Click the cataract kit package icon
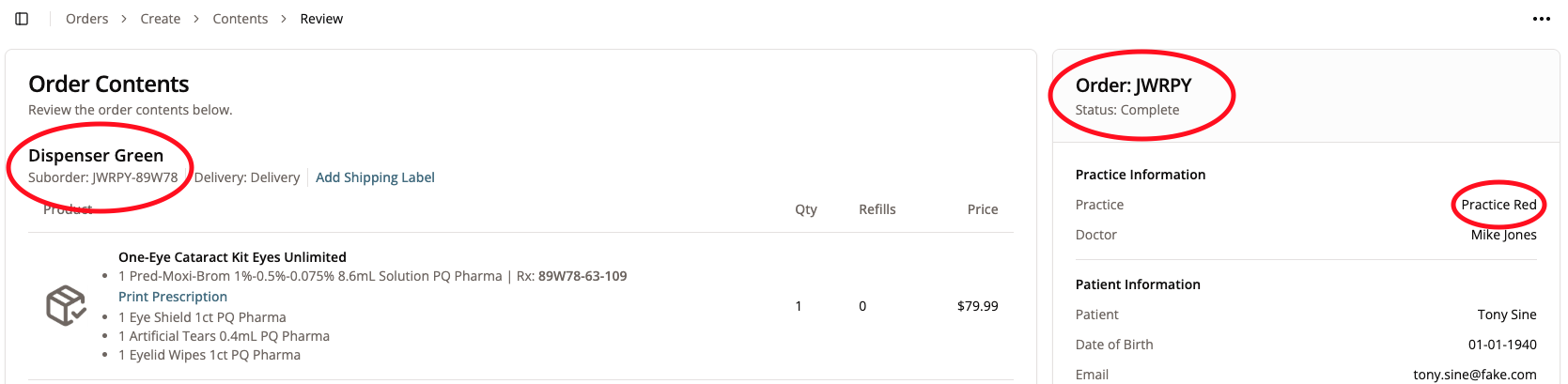 [x=66, y=306]
